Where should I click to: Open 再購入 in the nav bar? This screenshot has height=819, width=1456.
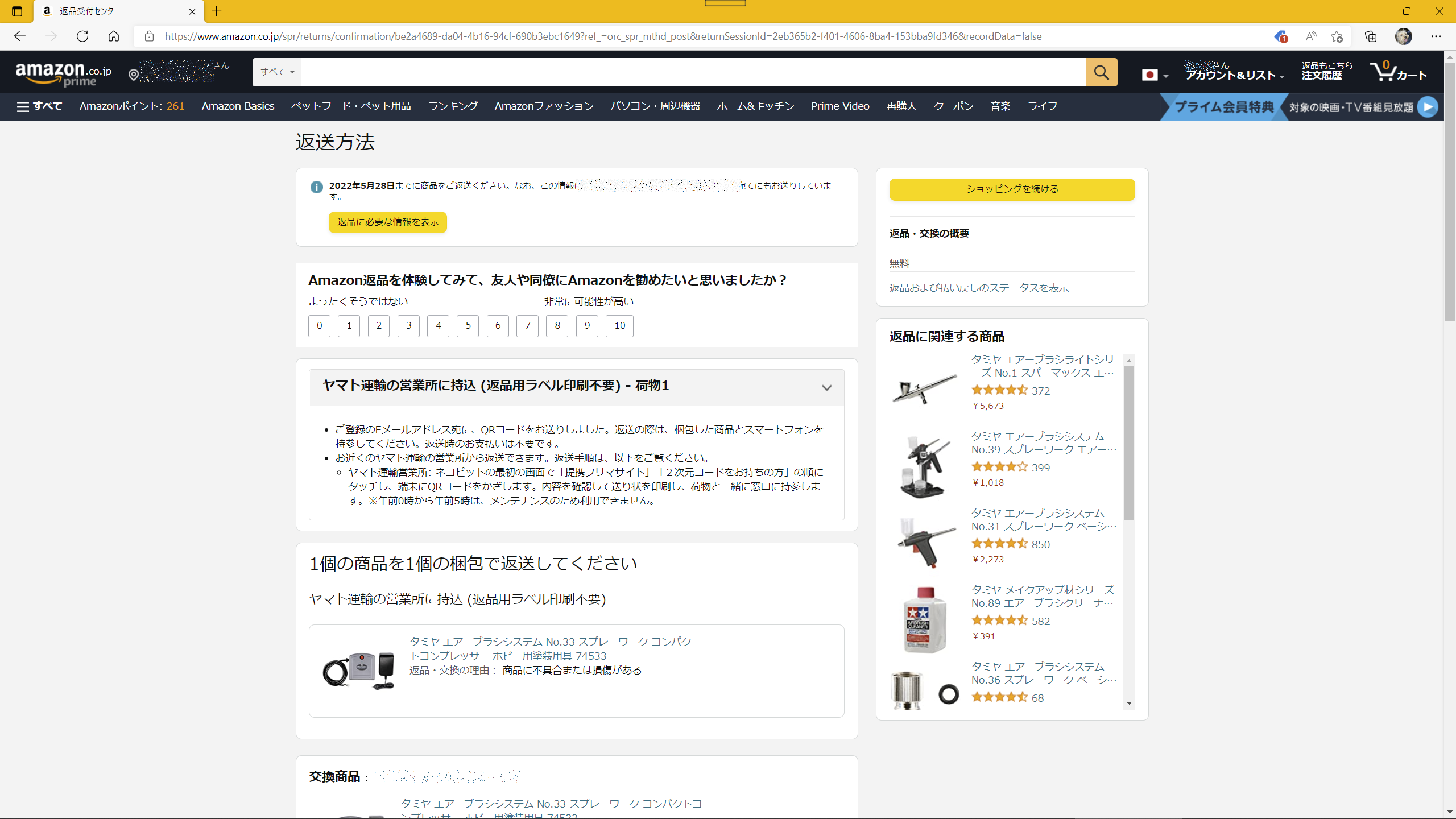pos(901,106)
